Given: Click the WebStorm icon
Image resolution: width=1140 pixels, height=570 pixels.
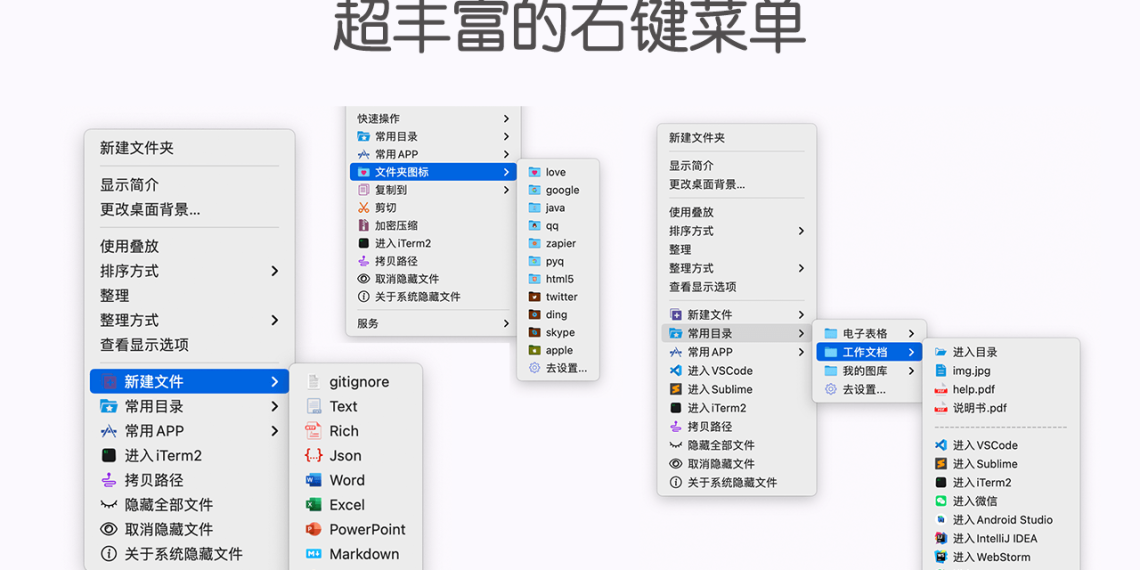Looking at the screenshot, I should click(x=940, y=557).
